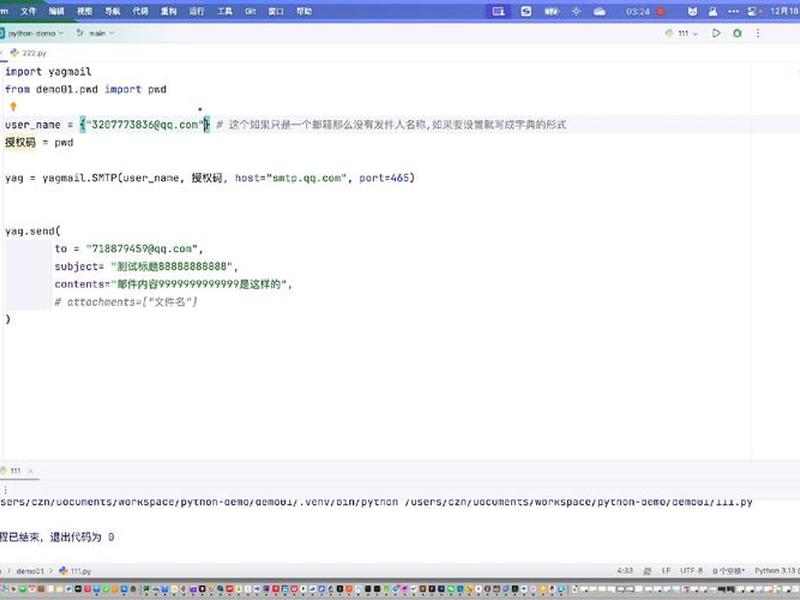Click the exit code 0 message in the run output
This screenshot has width=800, height=600.
point(57,537)
